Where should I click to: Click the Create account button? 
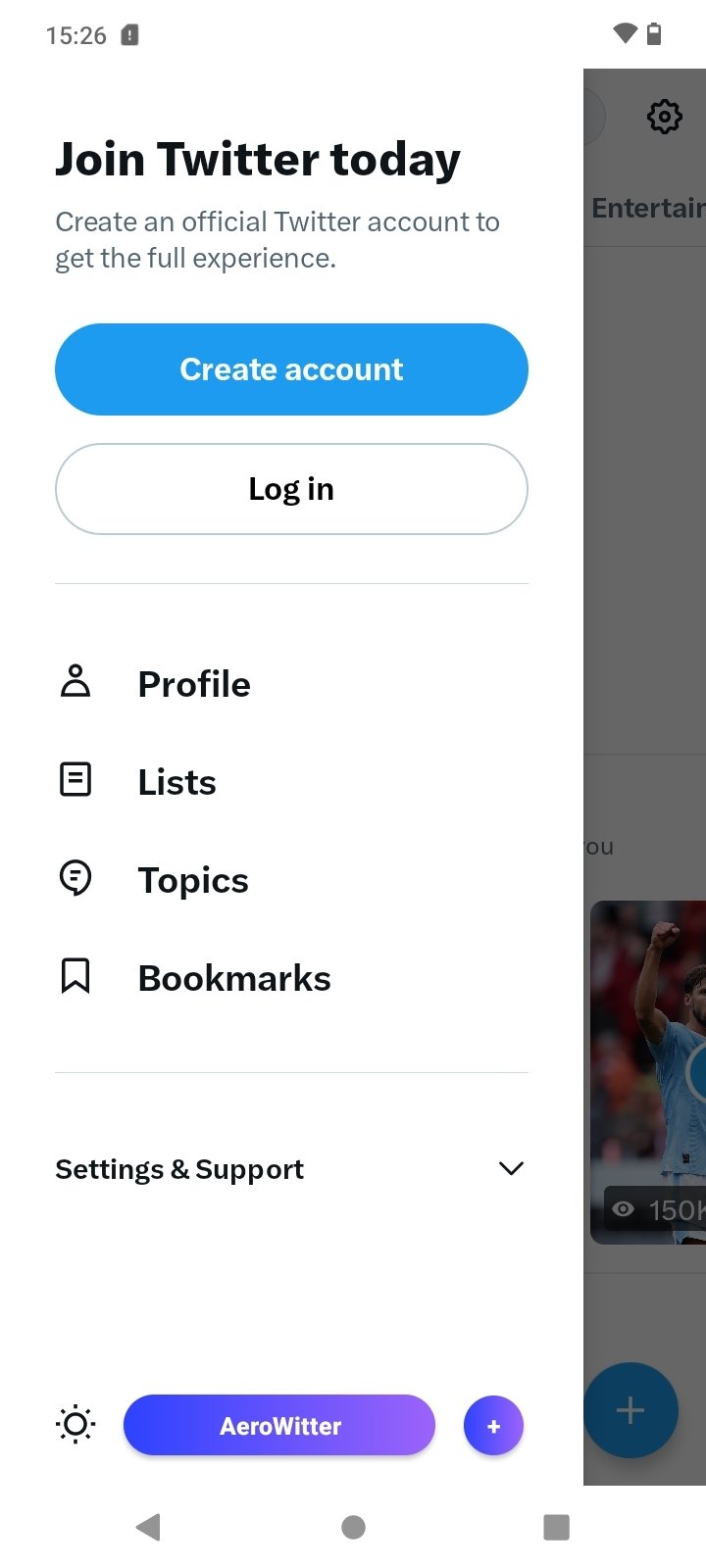tap(291, 369)
